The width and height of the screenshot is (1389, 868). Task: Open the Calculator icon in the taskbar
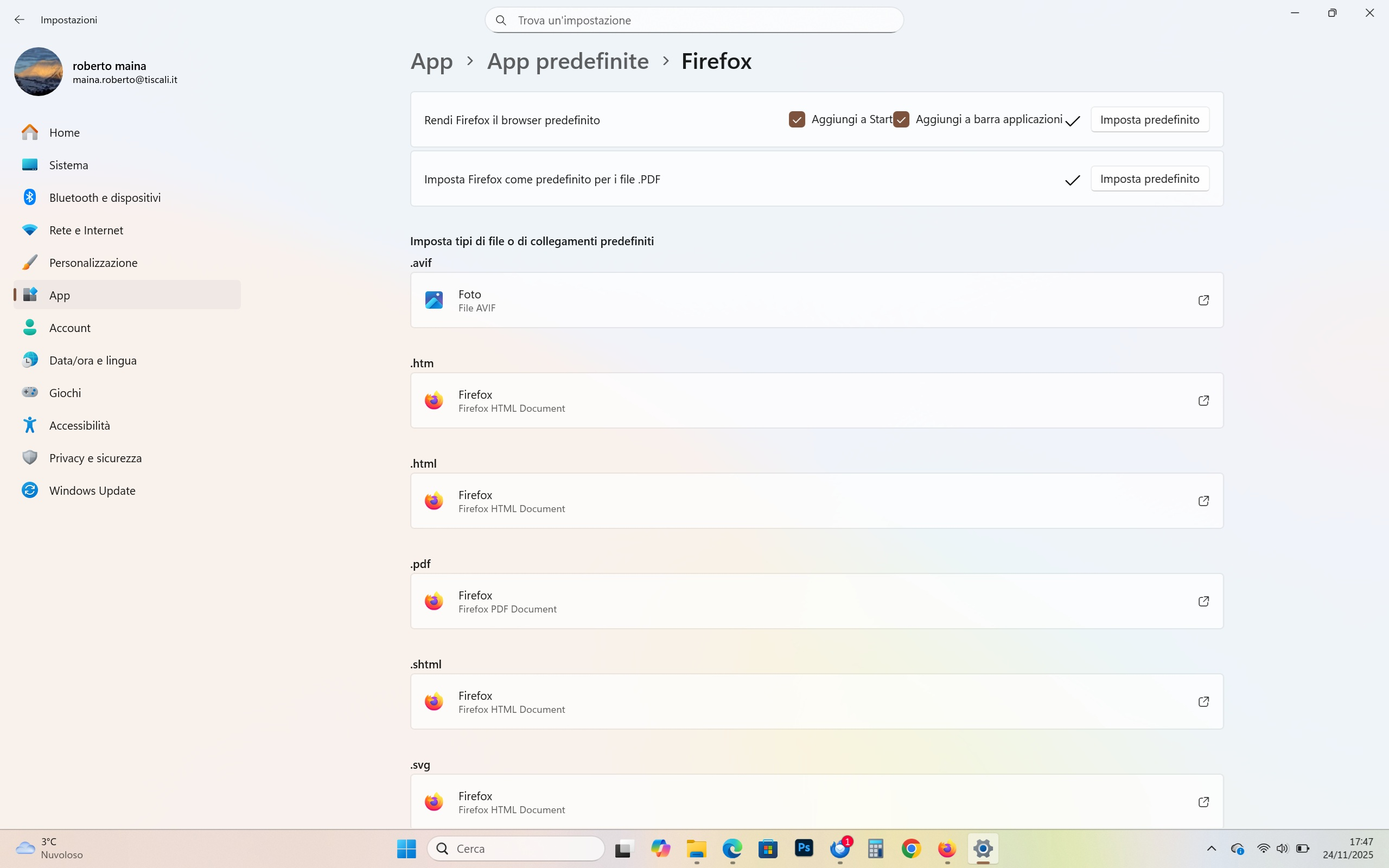coord(875,848)
